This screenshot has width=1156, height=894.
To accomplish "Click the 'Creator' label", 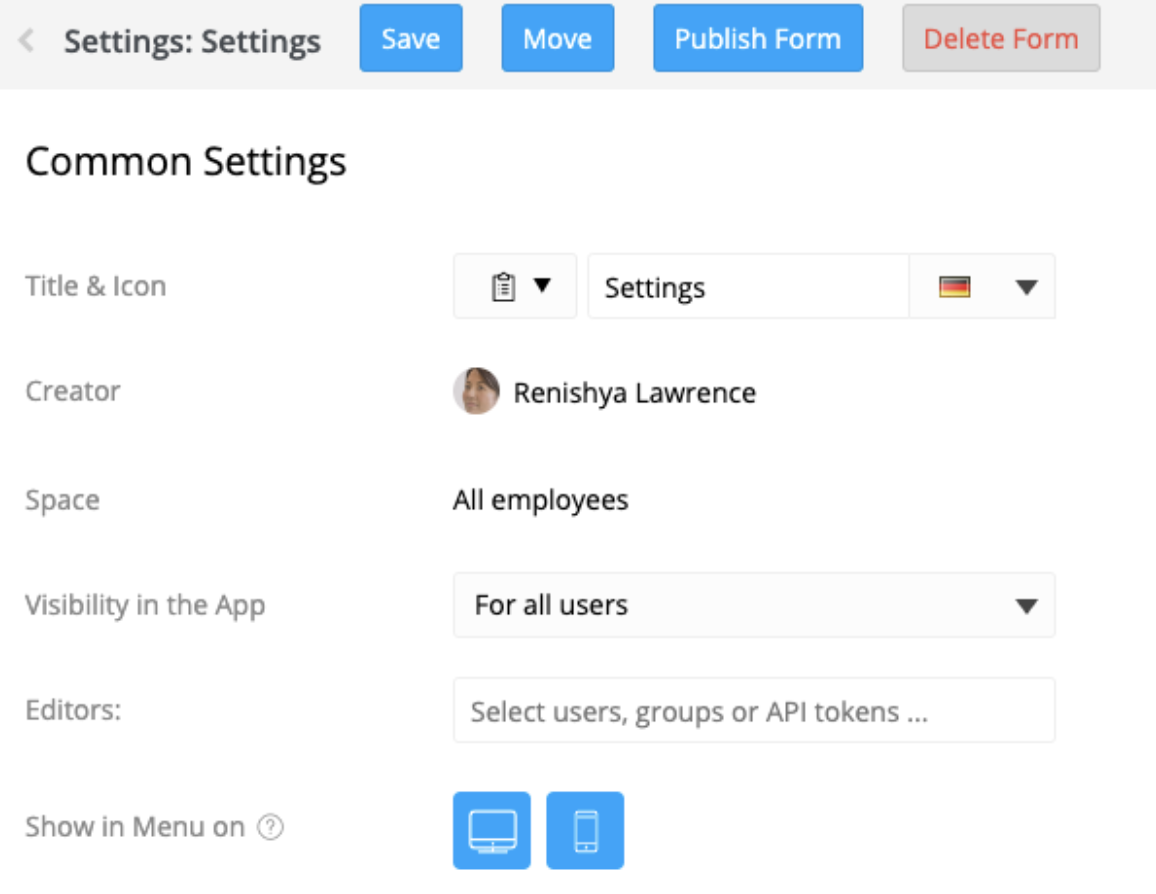I will pyautogui.click(x=73, y=391).
